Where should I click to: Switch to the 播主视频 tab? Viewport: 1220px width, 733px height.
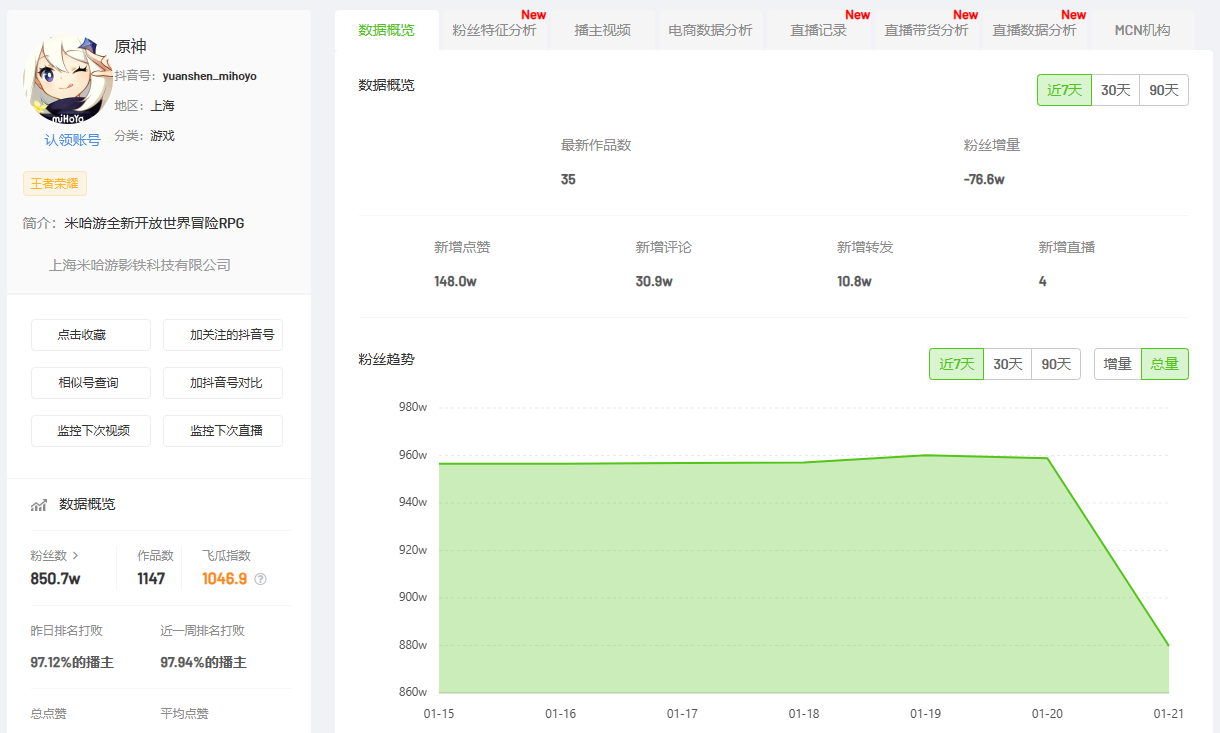(x=602, y=30)
